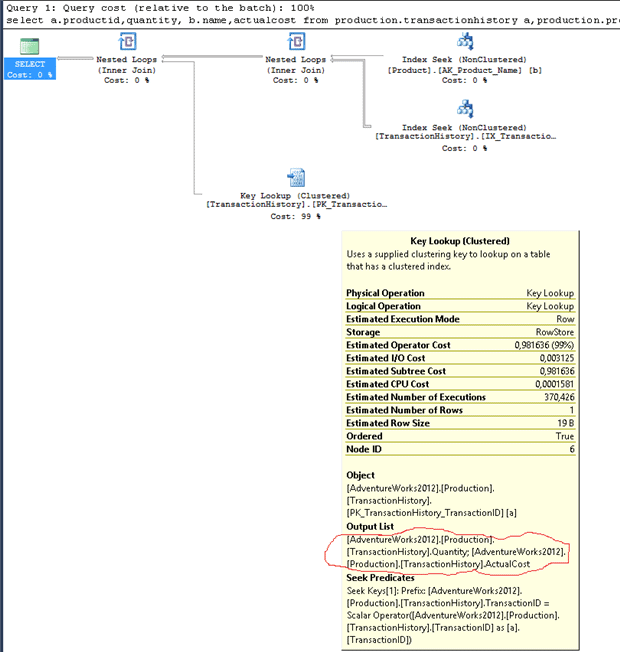Click 'Estimated Row Size' value 19 B
The height and width of the screenshot is (652, 620).
click(x=566, y=423)
